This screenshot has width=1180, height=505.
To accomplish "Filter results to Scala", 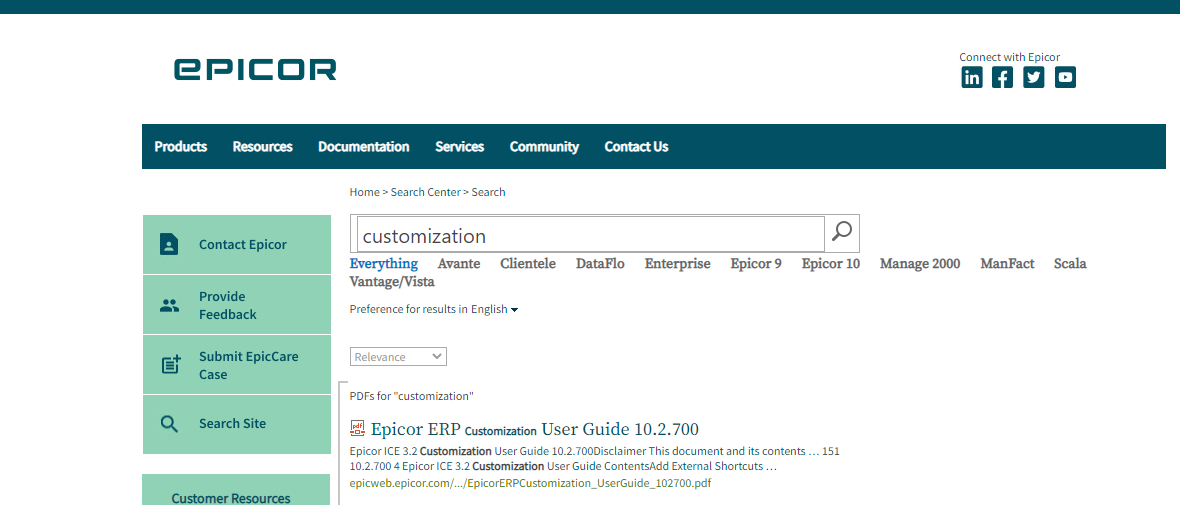I will [1070, 263].
